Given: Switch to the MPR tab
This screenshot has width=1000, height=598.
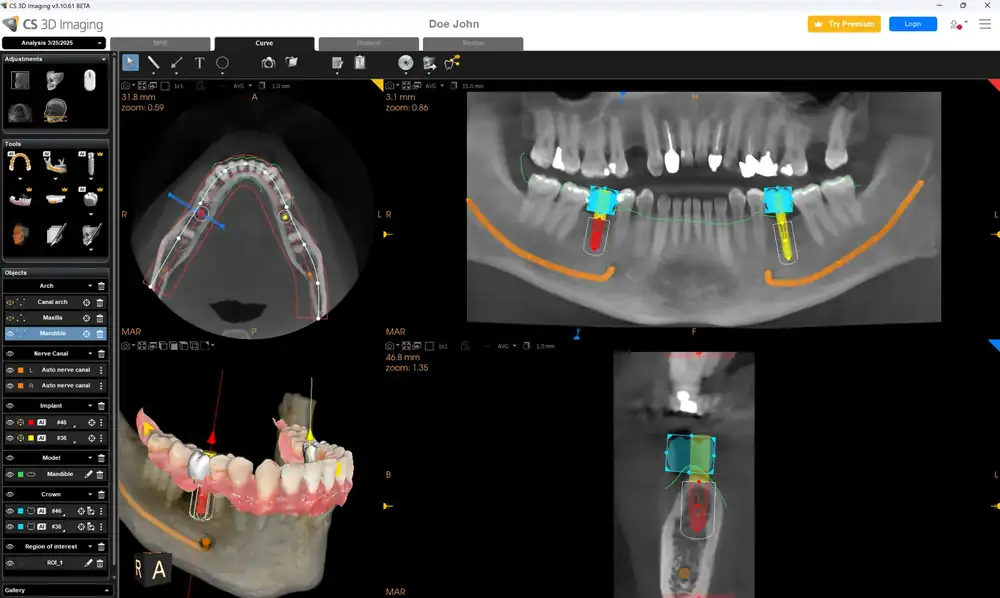Looking at the screenshot, I should pyautogui.click(x=160, y=43).
